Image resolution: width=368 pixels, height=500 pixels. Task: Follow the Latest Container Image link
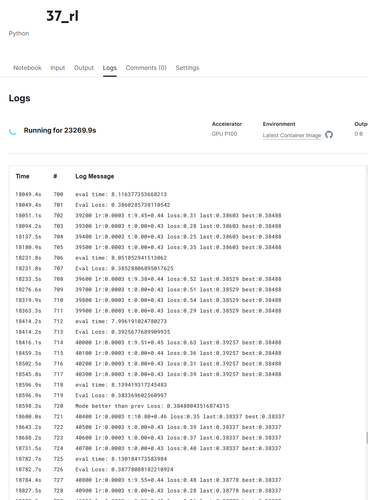292,135
